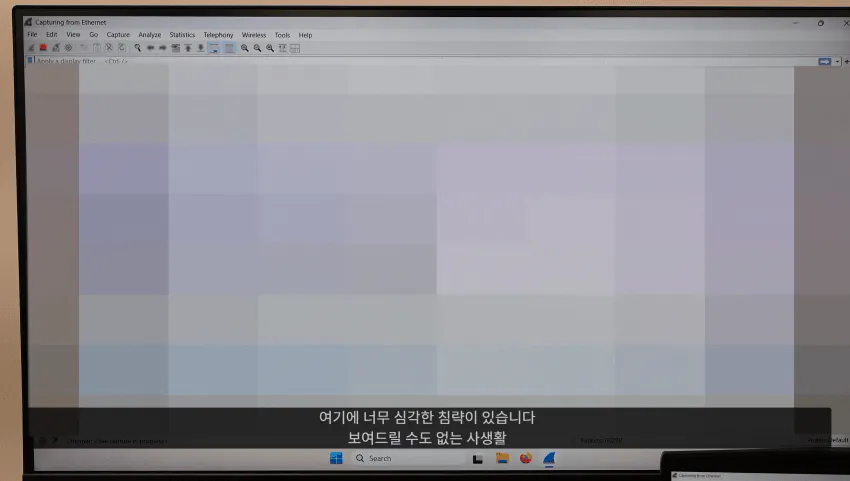The image size is (850, 481).
Task: Restore down the Wireshark window
Action: (x=821, y=23)
